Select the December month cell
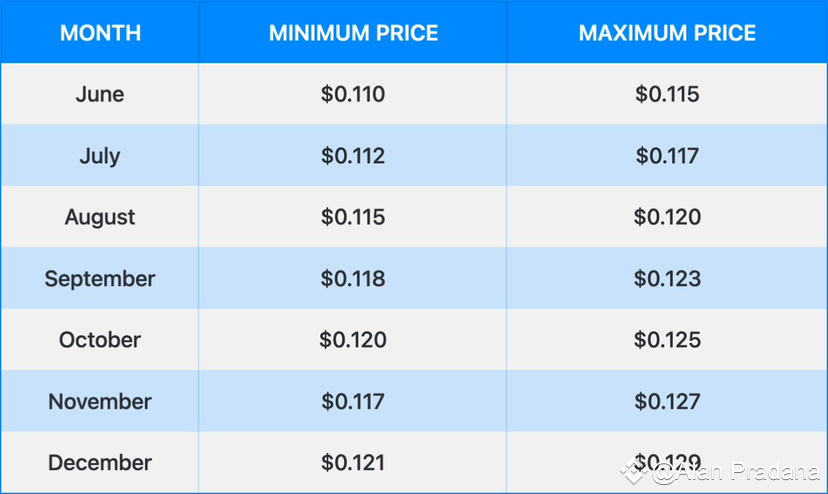 point(100,463)
